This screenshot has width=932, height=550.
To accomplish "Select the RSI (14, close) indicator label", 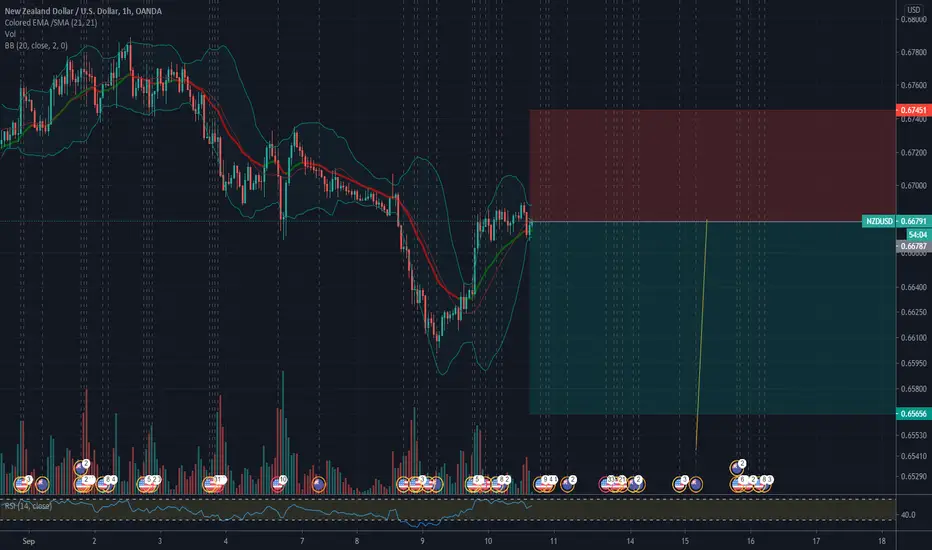I will [28, 506].
